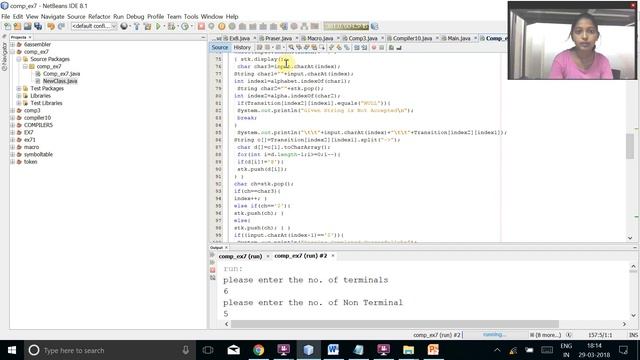Click the orange Pause debugger icon
The image size is (640, 360).
pos(222,27)
